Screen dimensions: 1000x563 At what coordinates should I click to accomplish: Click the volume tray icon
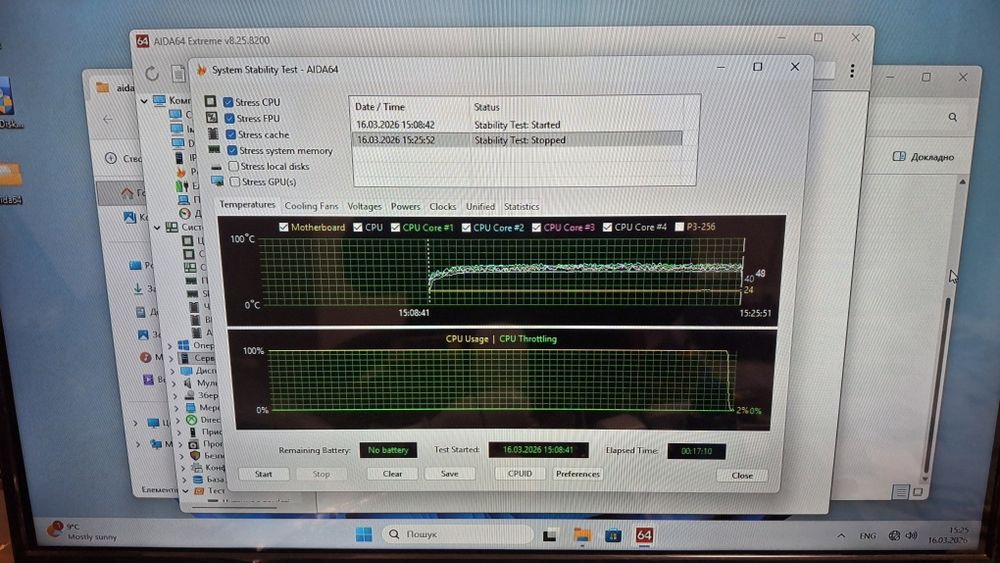click(911, 536)
